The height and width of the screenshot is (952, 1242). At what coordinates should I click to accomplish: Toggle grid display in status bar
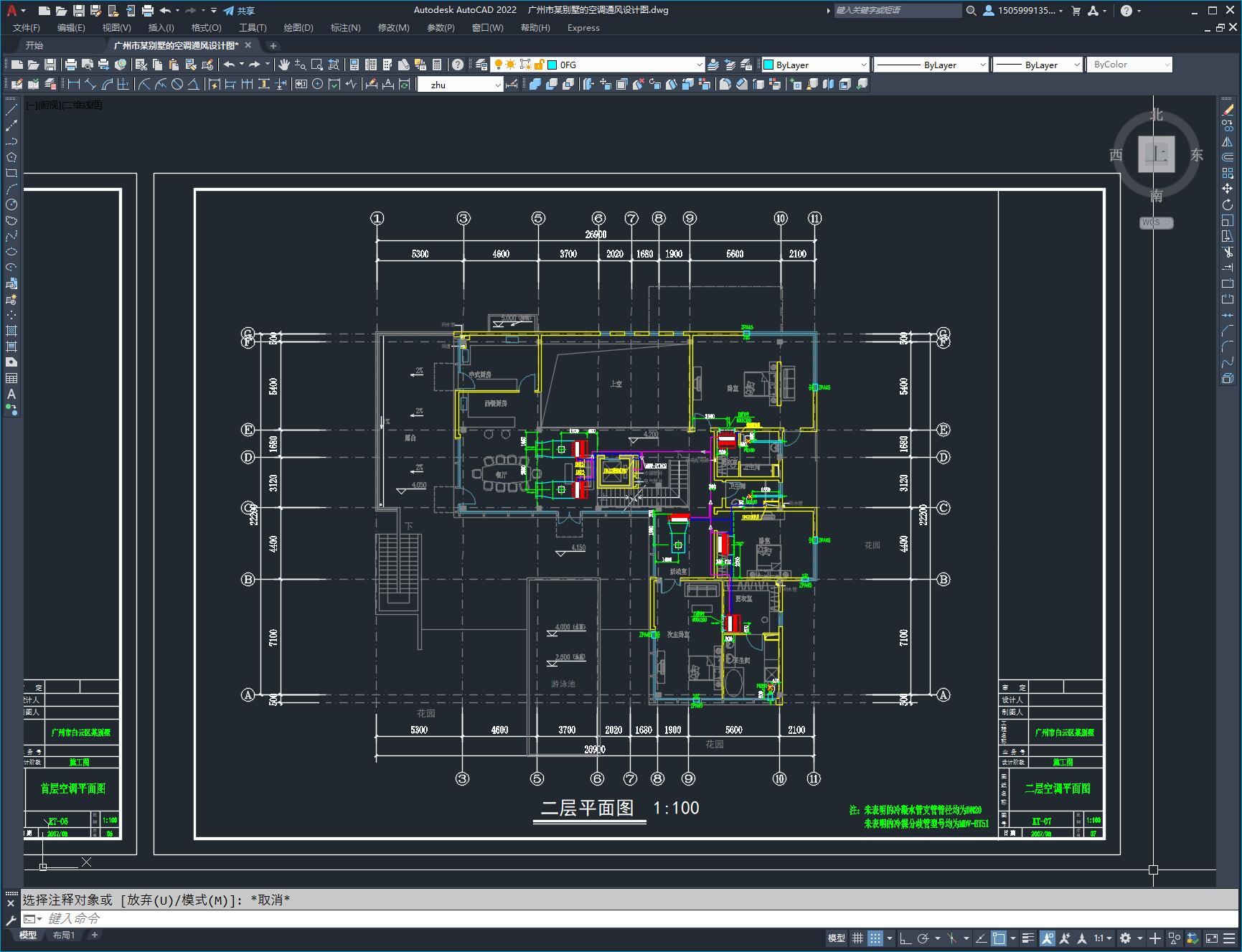[857, 938]
